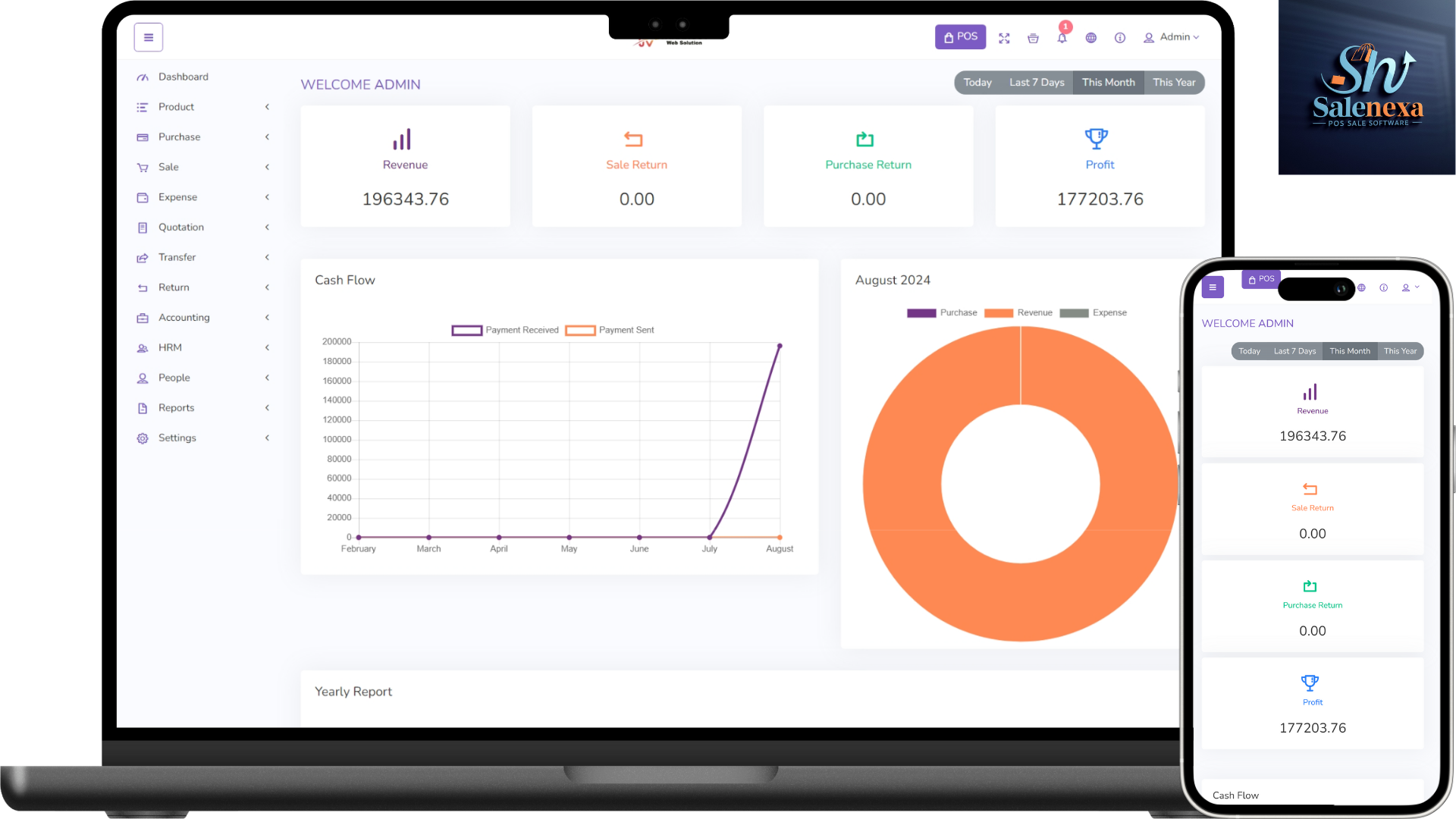The width and height of the screenshot is (1456, 819).
Task: Tap the purple menu icon on phone
Action: click(1213, 287)
